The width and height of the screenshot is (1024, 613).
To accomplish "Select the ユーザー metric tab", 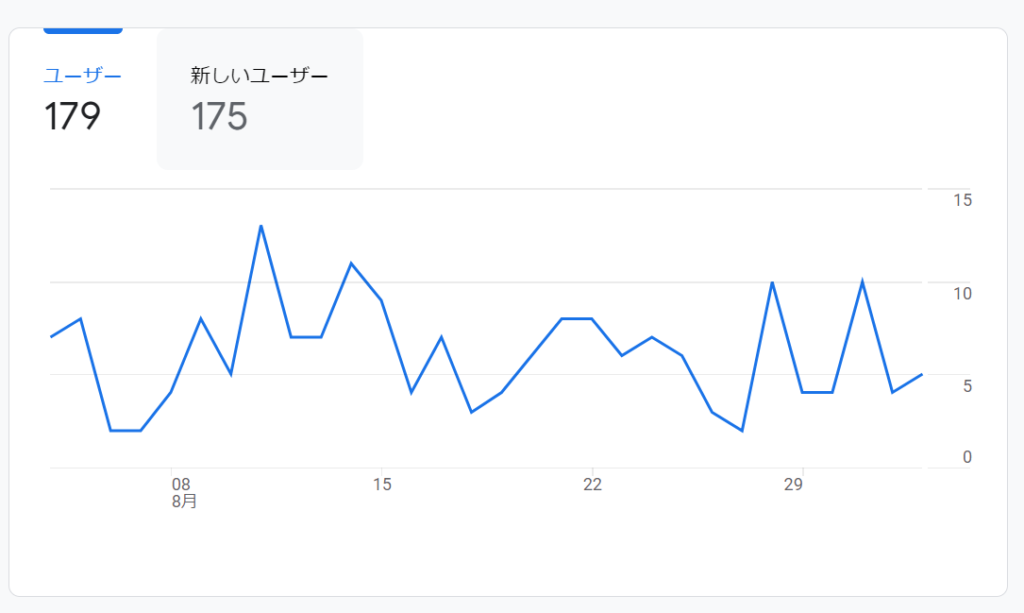I will coord(83,76).
